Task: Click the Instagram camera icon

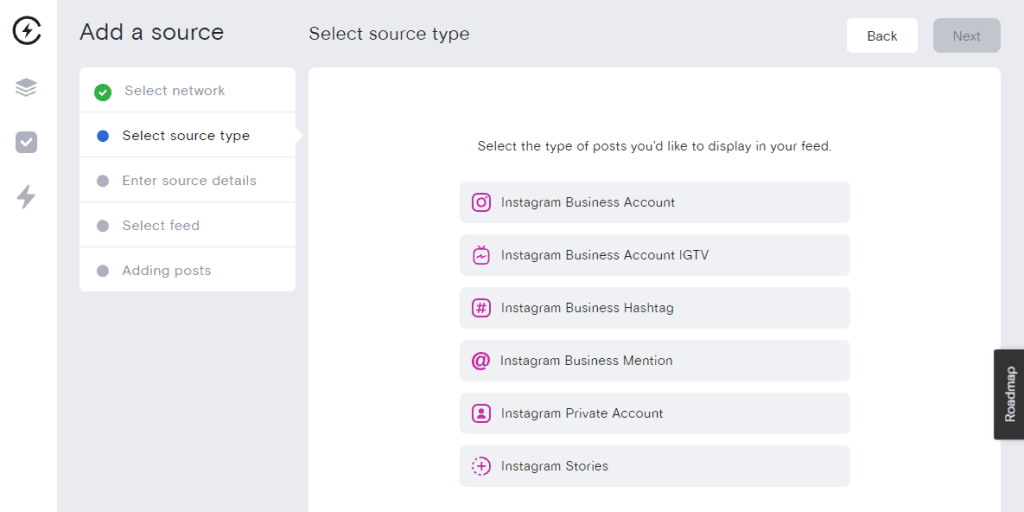Action: pos(481,202)
